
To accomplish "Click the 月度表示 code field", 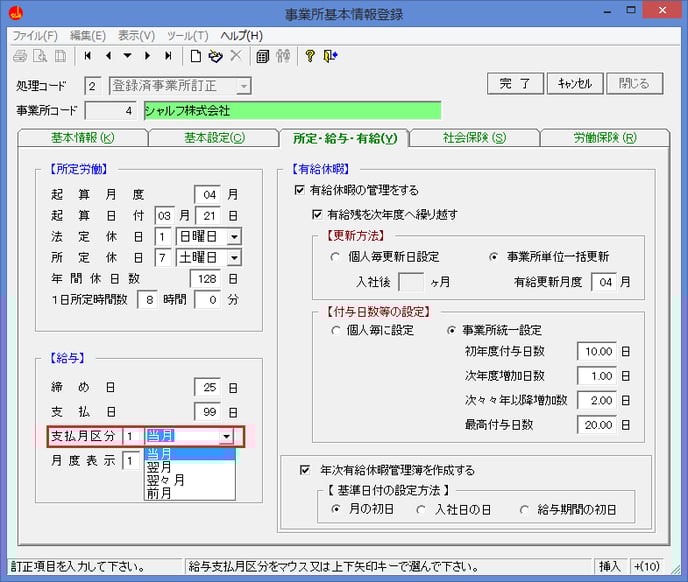I will (131, 461).
